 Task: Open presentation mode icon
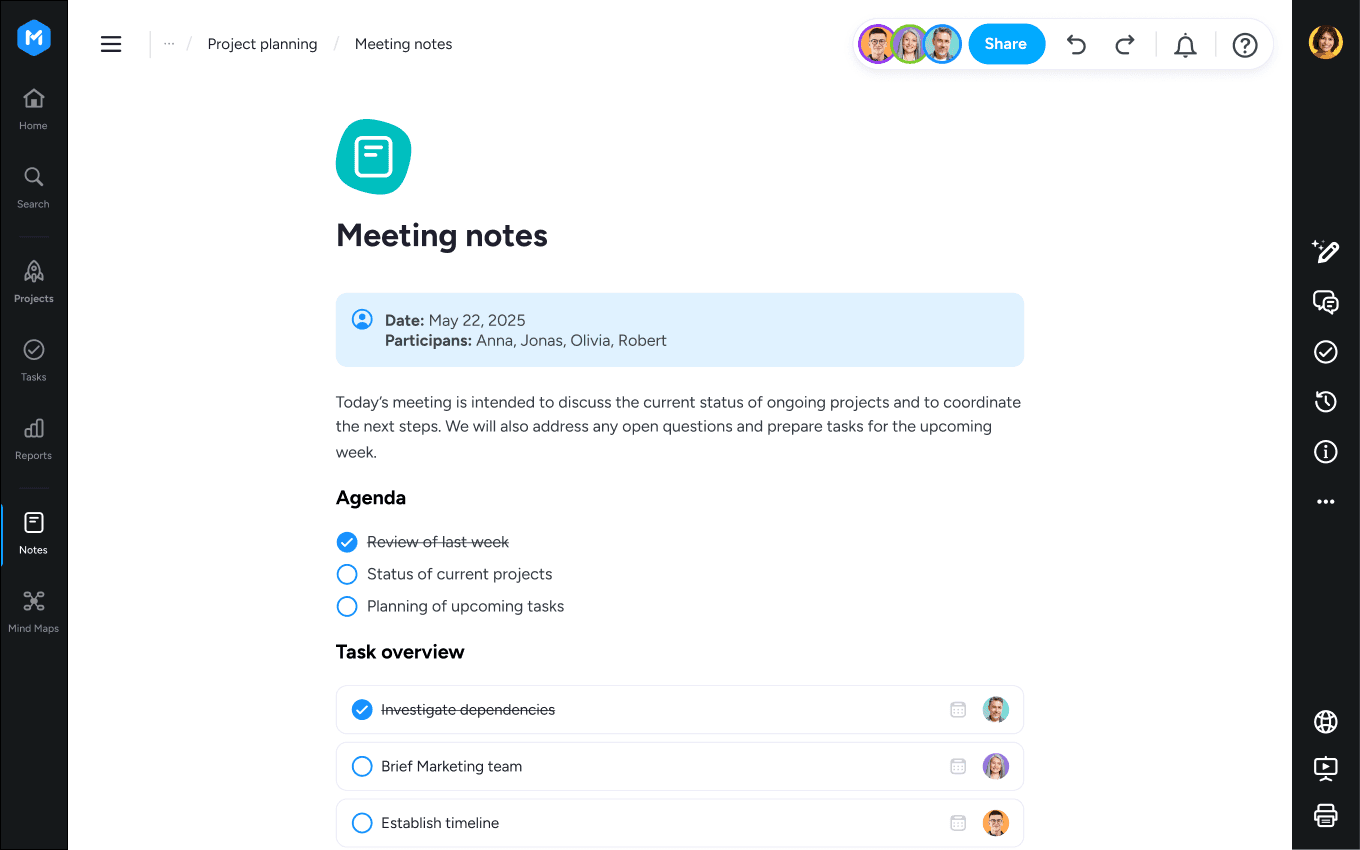click(x=1325, y=768)
